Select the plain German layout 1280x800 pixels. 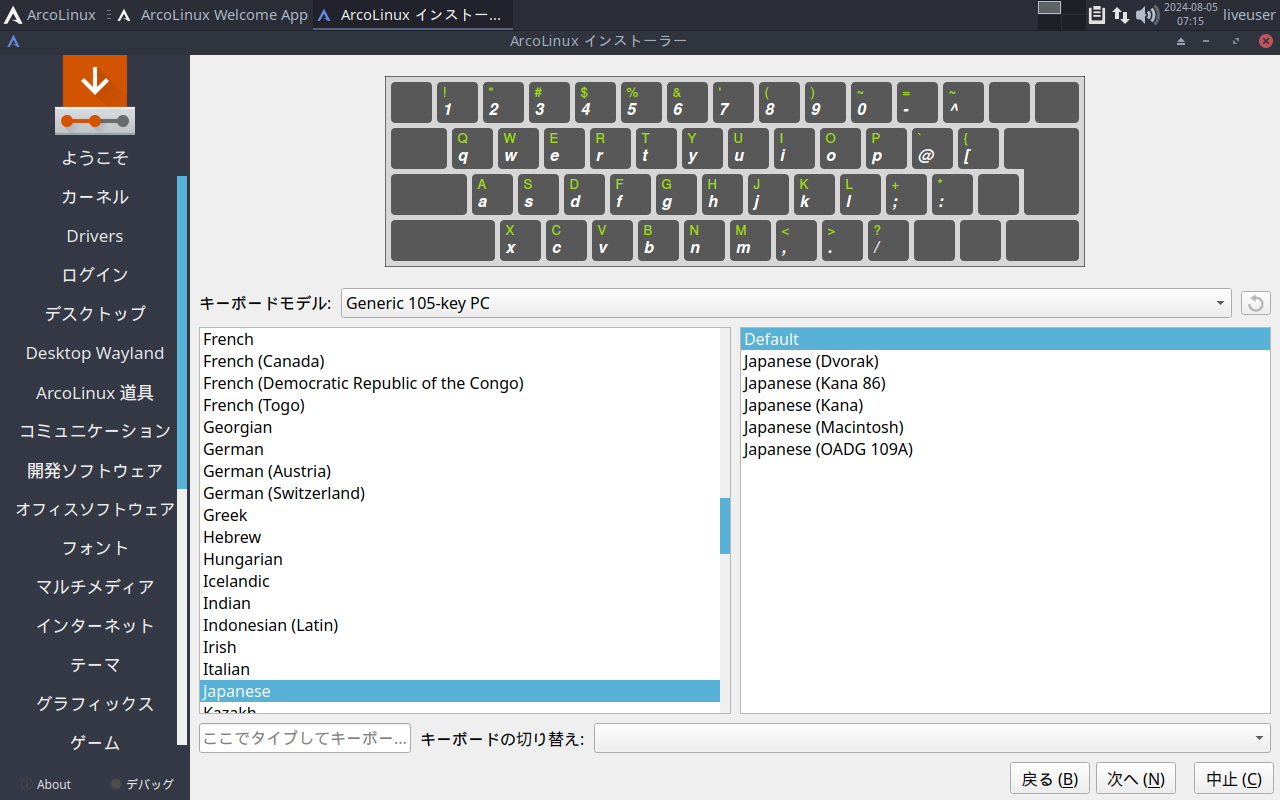click(460, 449)
